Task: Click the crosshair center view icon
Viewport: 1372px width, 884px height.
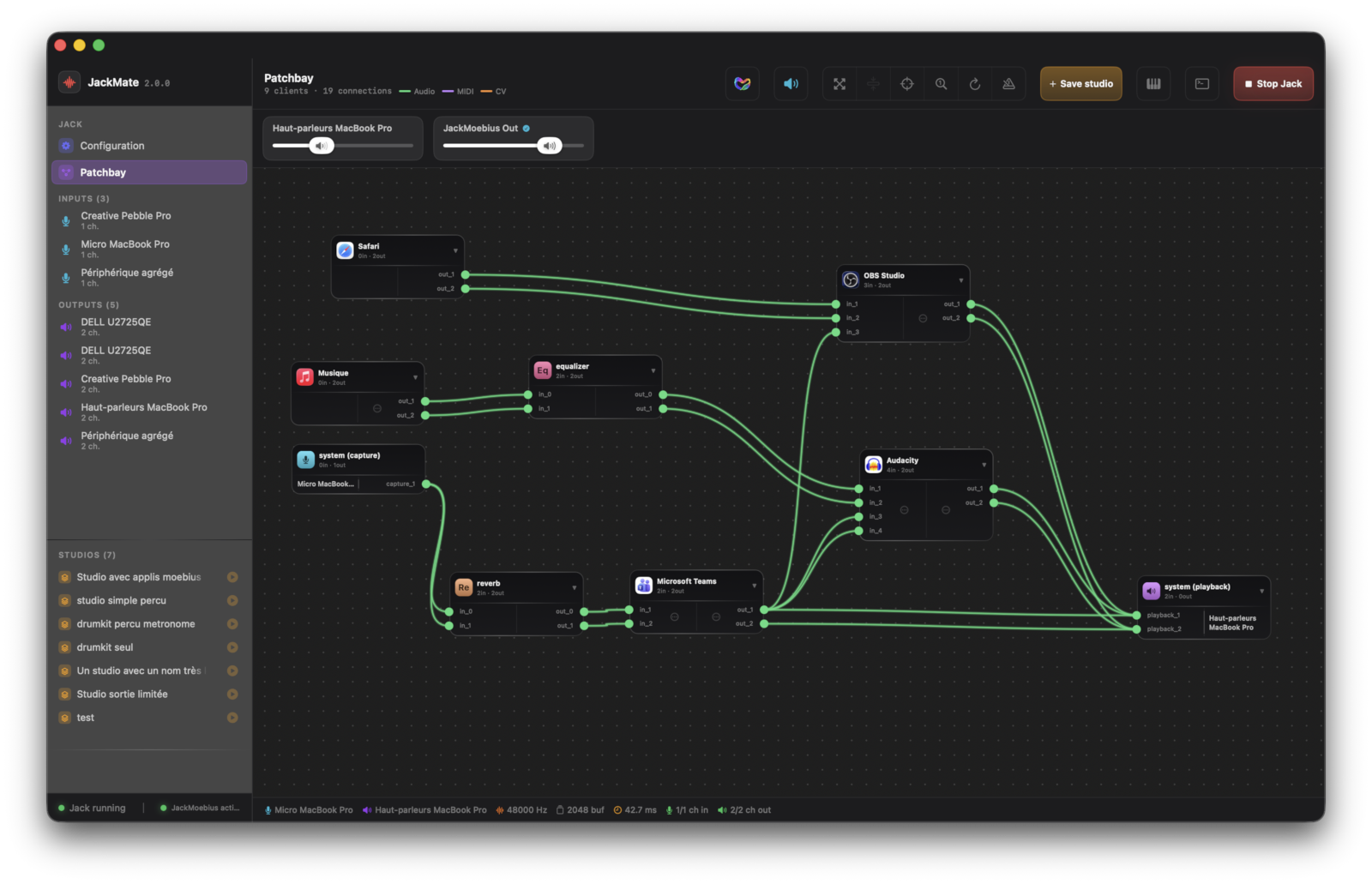Action: (x=907, y=84)
